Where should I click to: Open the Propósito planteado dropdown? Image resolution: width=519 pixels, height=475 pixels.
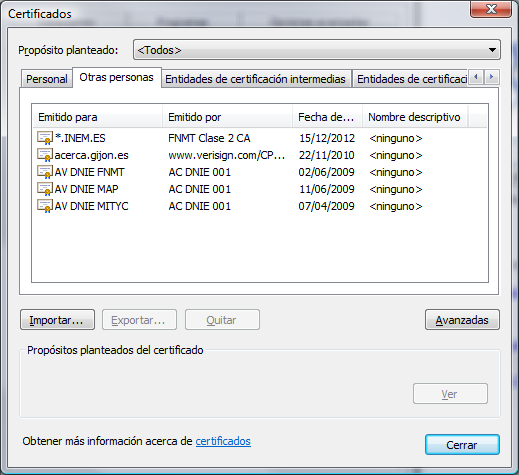317,50
